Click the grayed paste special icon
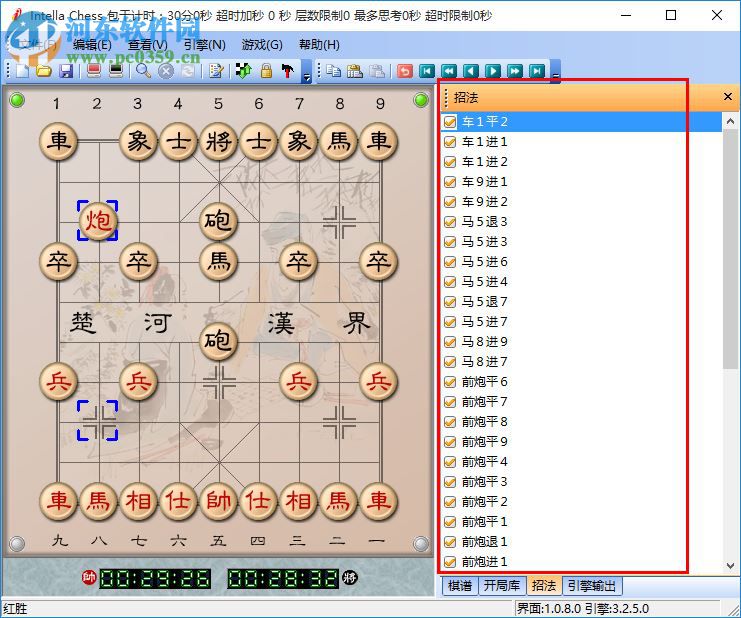 point(377,71)
